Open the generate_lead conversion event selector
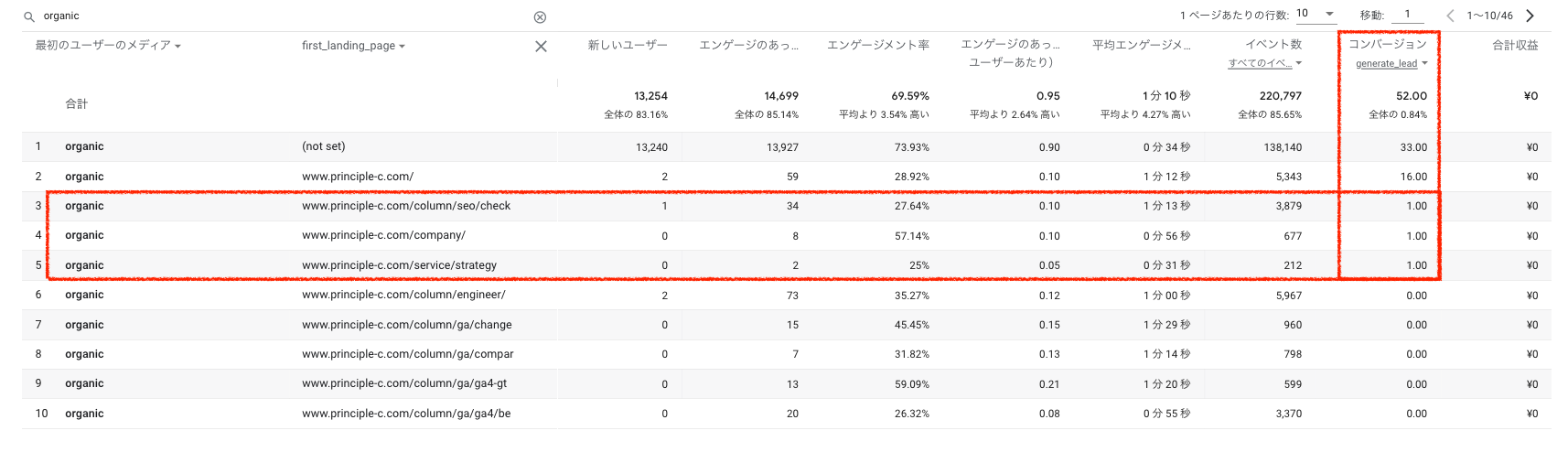Image resolution: width=1568 pixels, height=452 pixels. pyautogui.click(x=1391, y=64)
